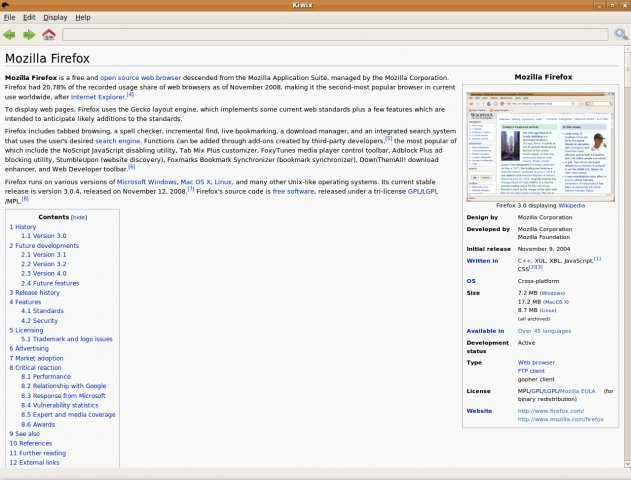Viewport: 631px width, 480px height.
Task: Open the 'Available in' infobox link
Action: pos(485,331)
